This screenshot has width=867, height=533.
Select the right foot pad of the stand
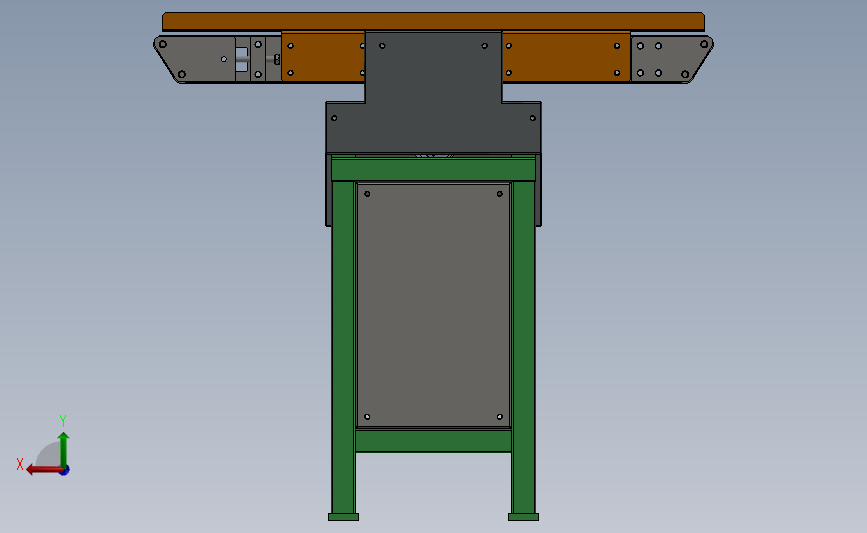pyautogui.click(x=524, y=517)
